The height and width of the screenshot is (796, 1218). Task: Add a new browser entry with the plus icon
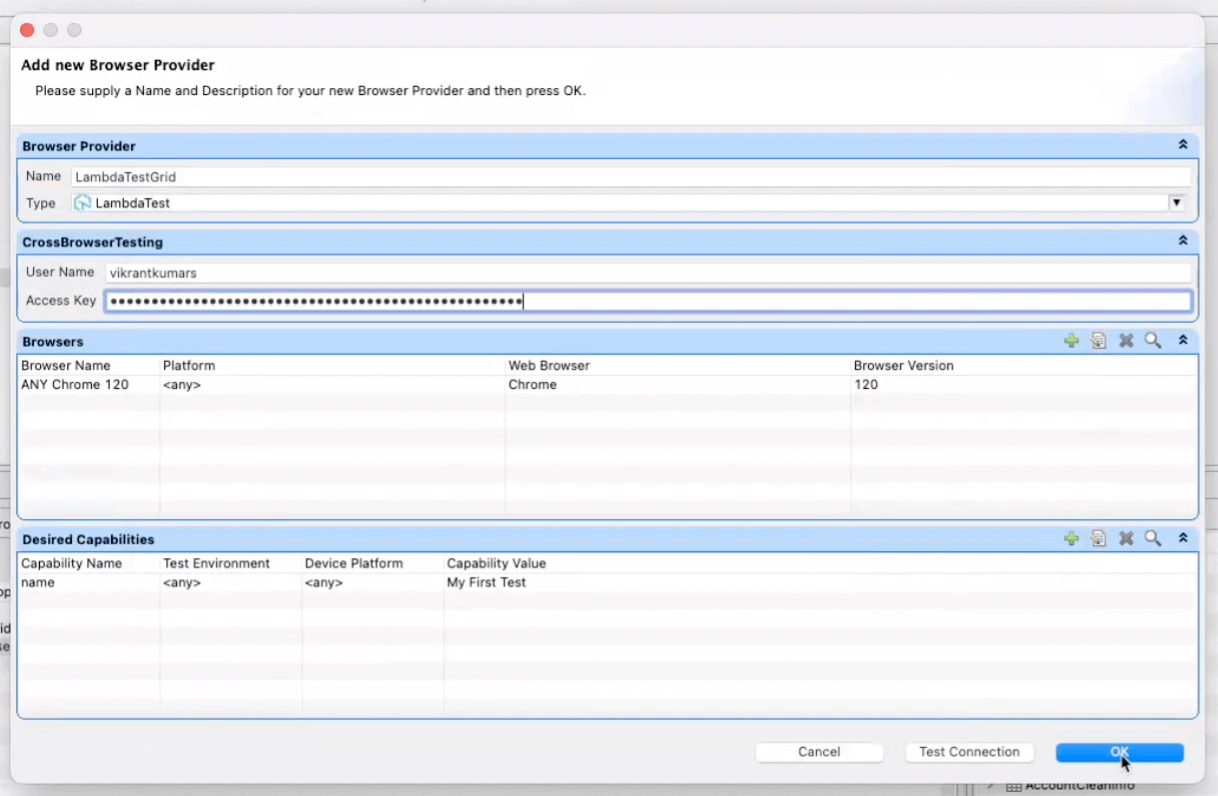[x=1071, y=340]
